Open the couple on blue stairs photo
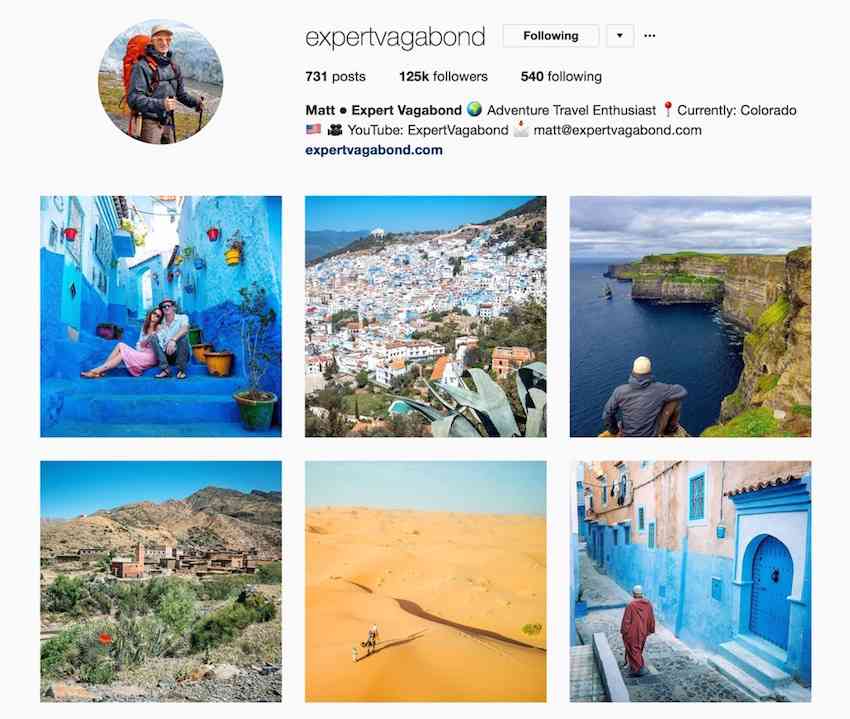Screen dimensions: 850x719 [161, 316]
